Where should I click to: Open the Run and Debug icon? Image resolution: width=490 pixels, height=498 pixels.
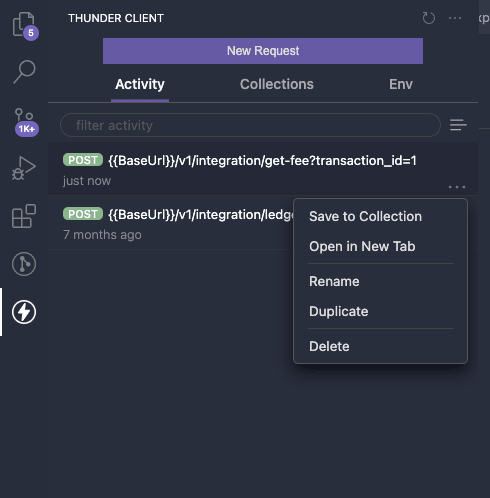pos(23,168)
